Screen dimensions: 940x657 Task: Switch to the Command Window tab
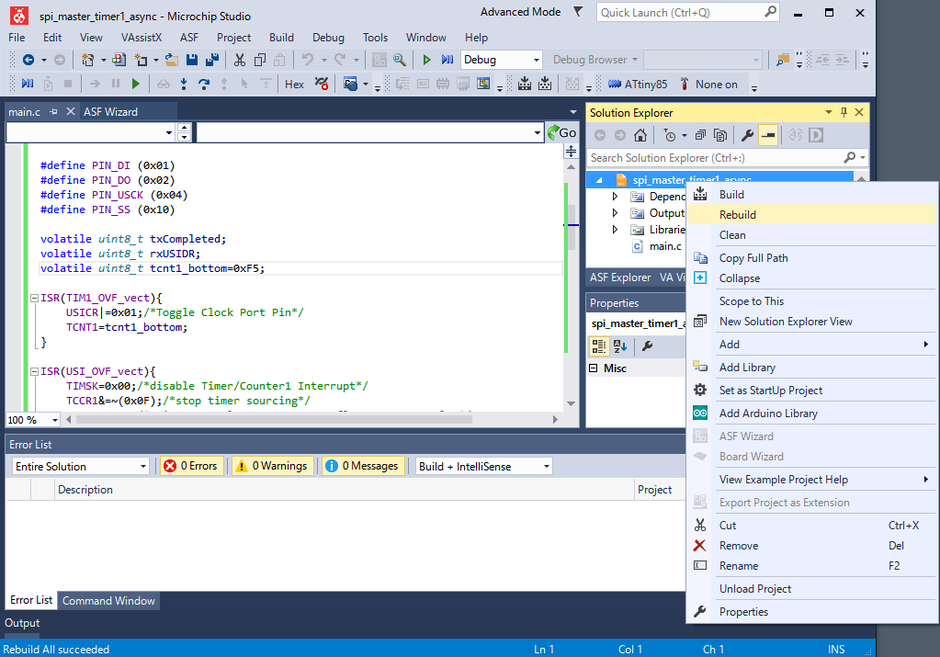(109, 601)
